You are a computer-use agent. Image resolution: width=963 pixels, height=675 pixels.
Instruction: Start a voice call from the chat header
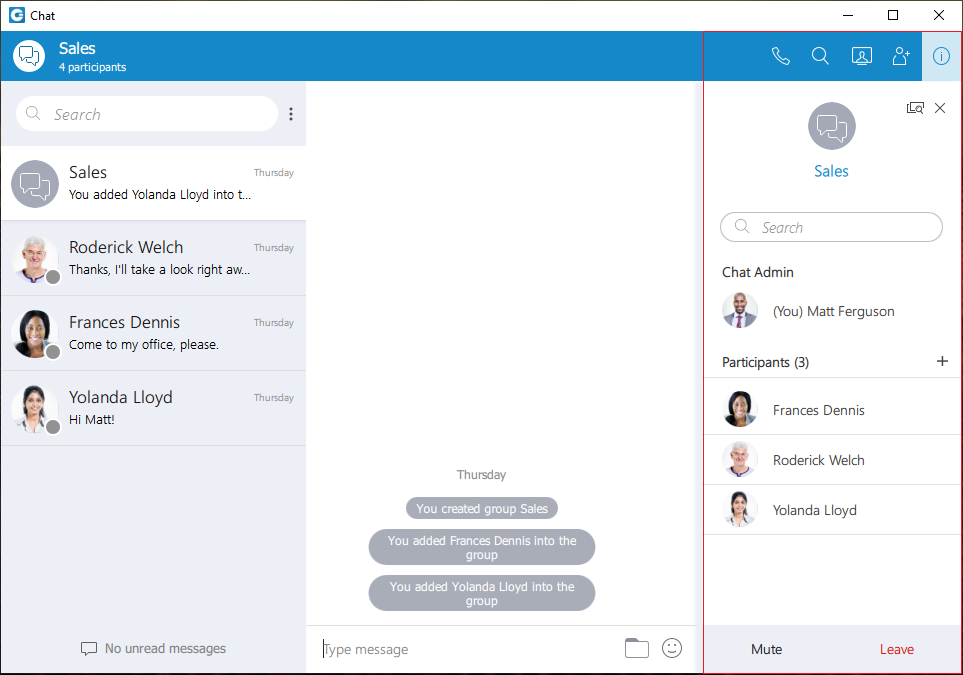tap(780, 56)
